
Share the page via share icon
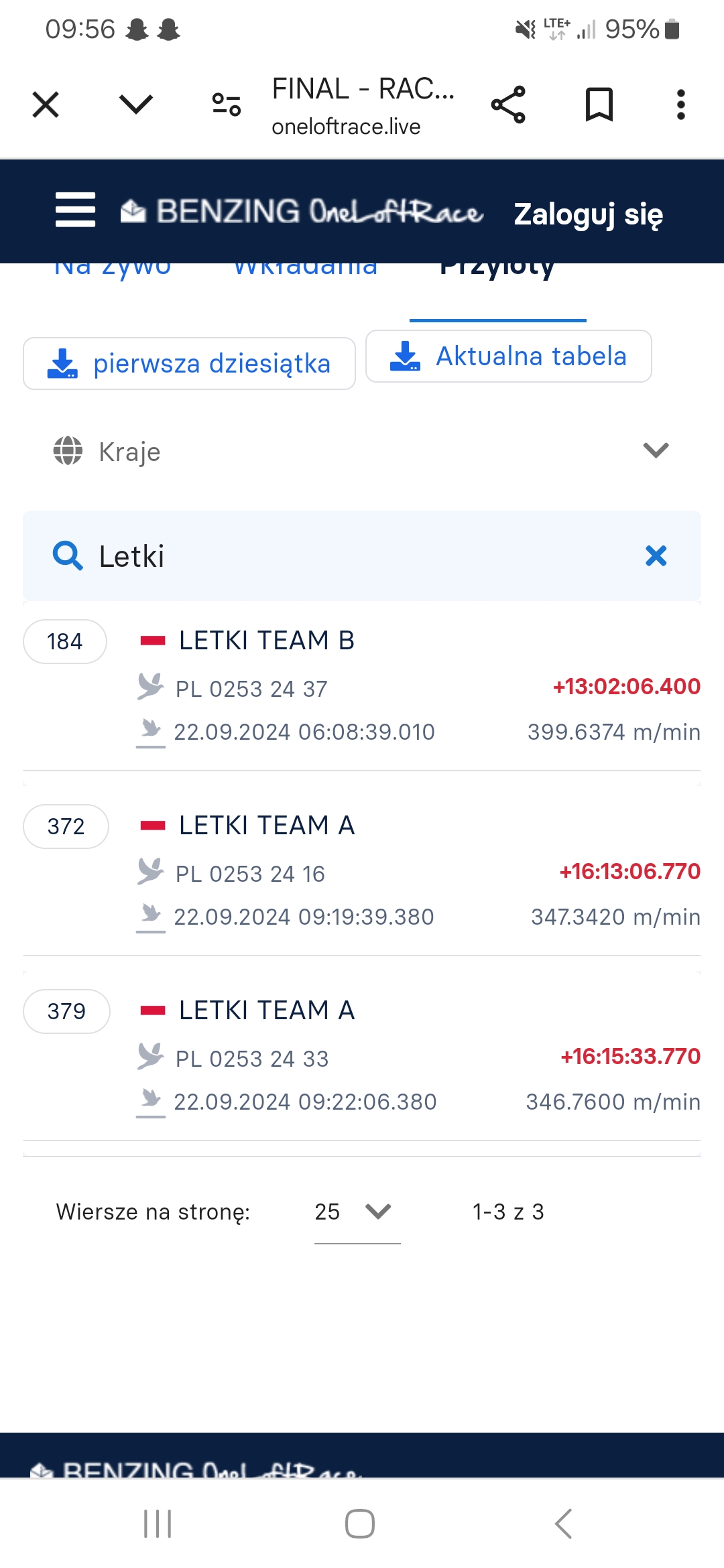click(x=508, y=105)
